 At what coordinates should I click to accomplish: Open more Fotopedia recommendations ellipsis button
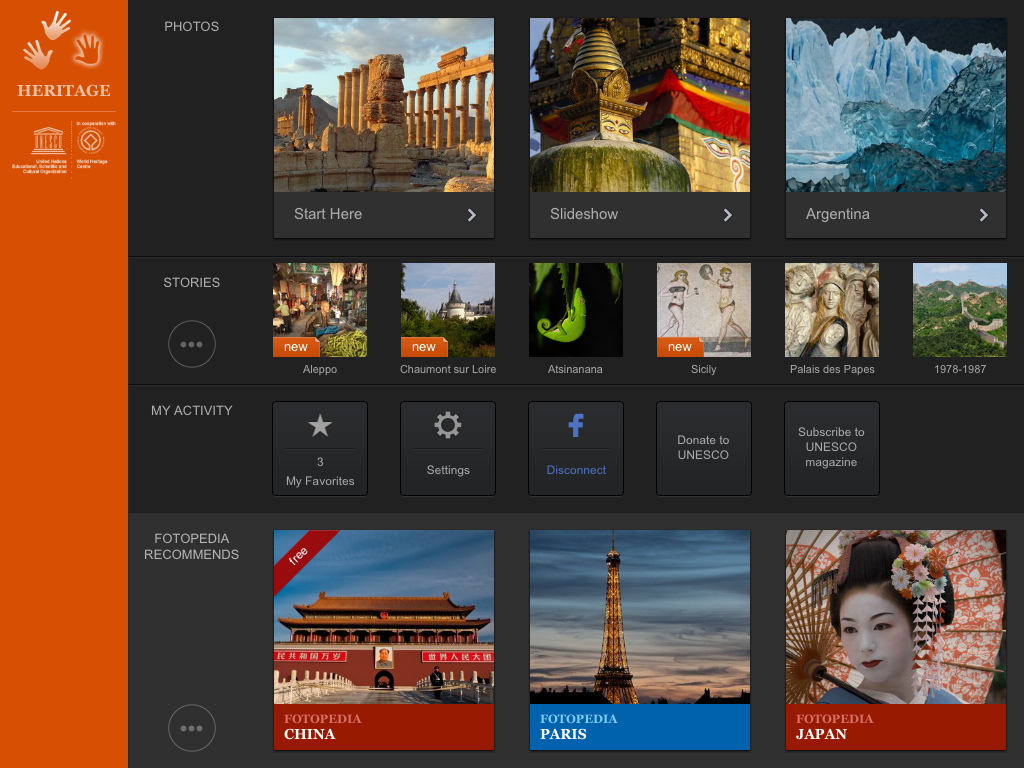click(191, 728)
